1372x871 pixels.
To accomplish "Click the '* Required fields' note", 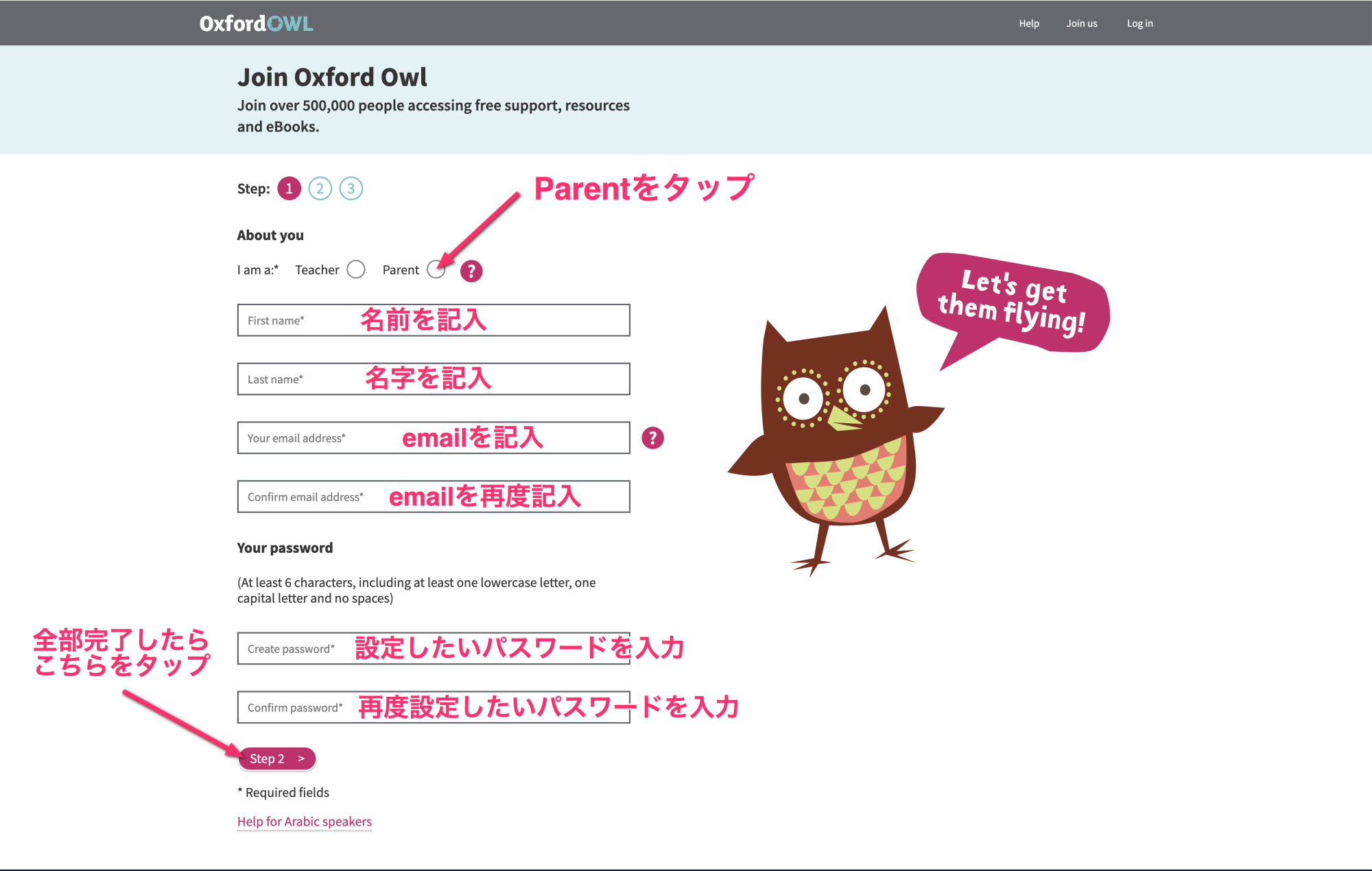I will [x=283, y=793].
